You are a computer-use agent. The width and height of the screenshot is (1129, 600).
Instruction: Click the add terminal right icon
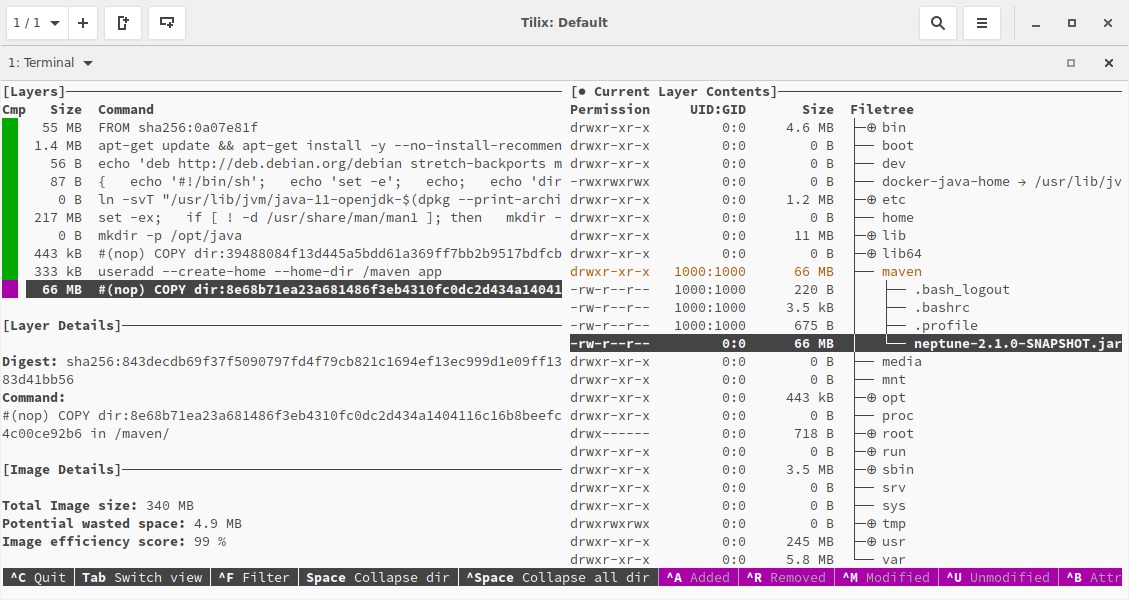123,23
